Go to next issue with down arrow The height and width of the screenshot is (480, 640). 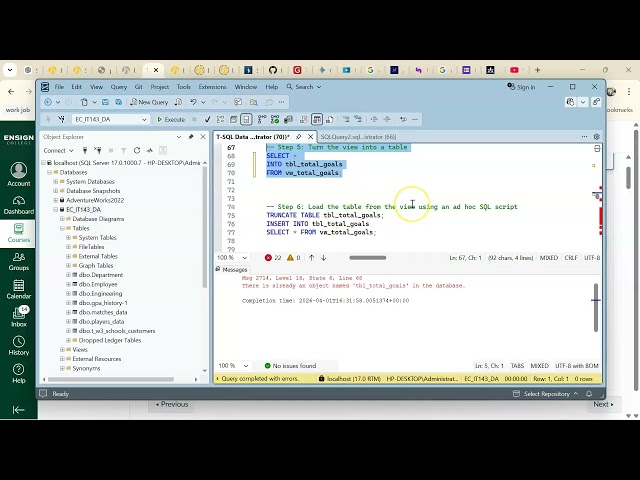coord(323,258)
